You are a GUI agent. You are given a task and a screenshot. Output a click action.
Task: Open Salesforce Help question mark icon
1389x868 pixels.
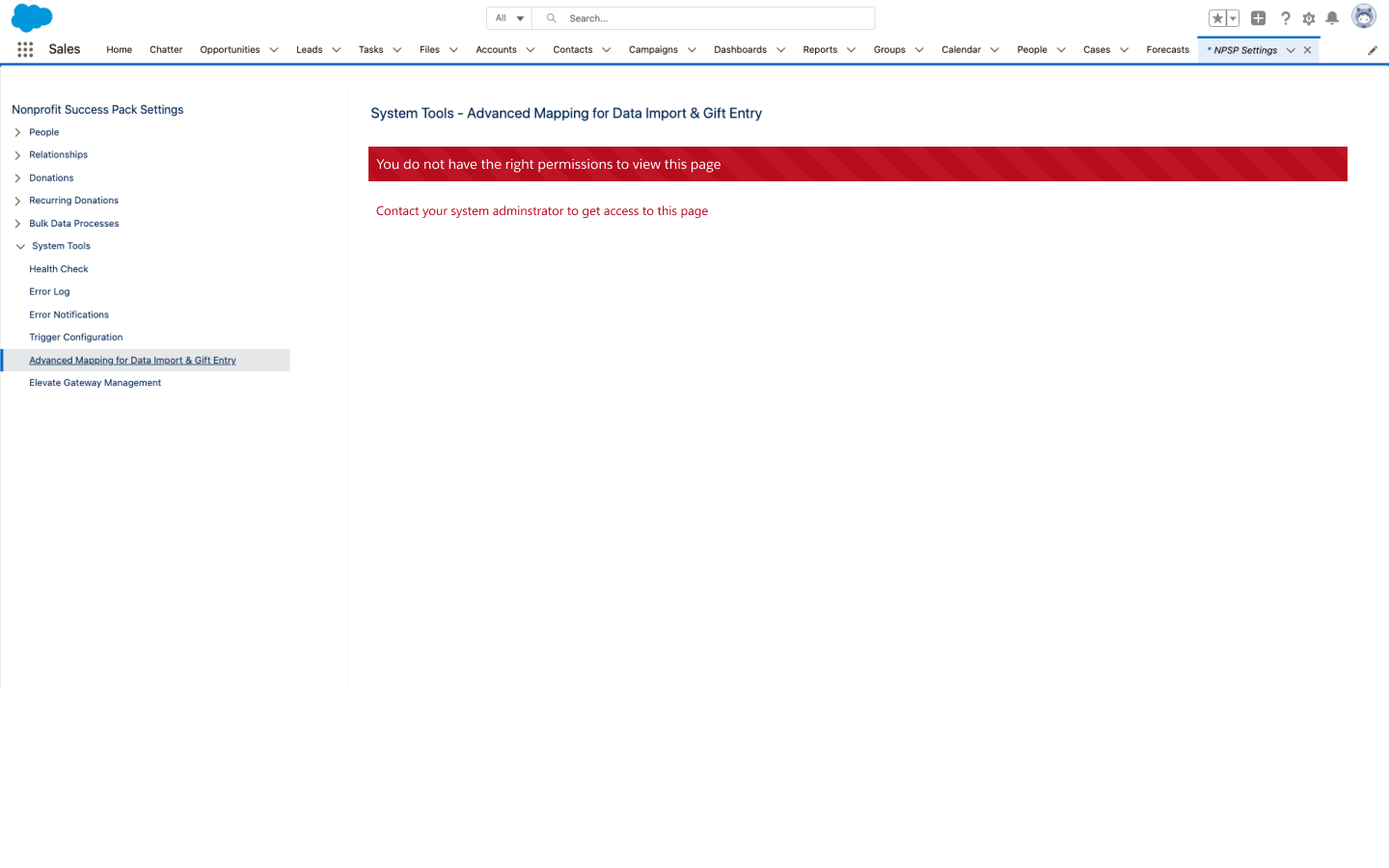[x=1285, y=17]
